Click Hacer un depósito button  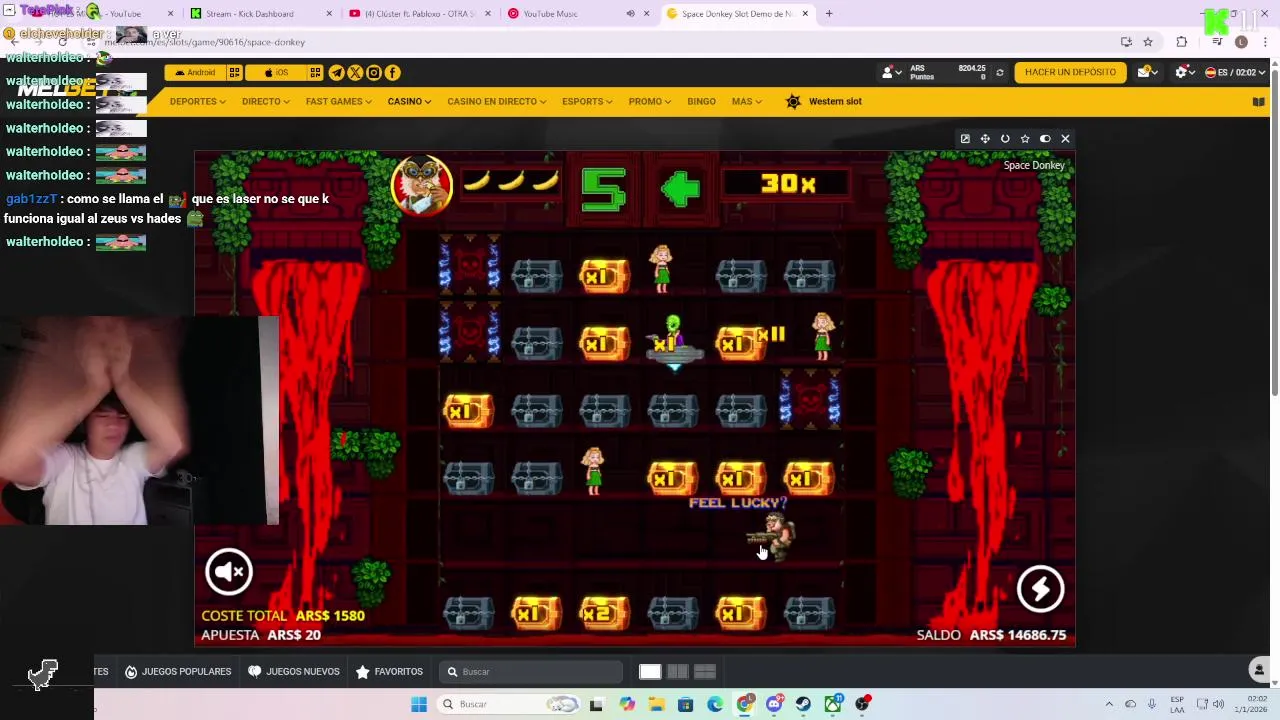tap(1070, 72)
